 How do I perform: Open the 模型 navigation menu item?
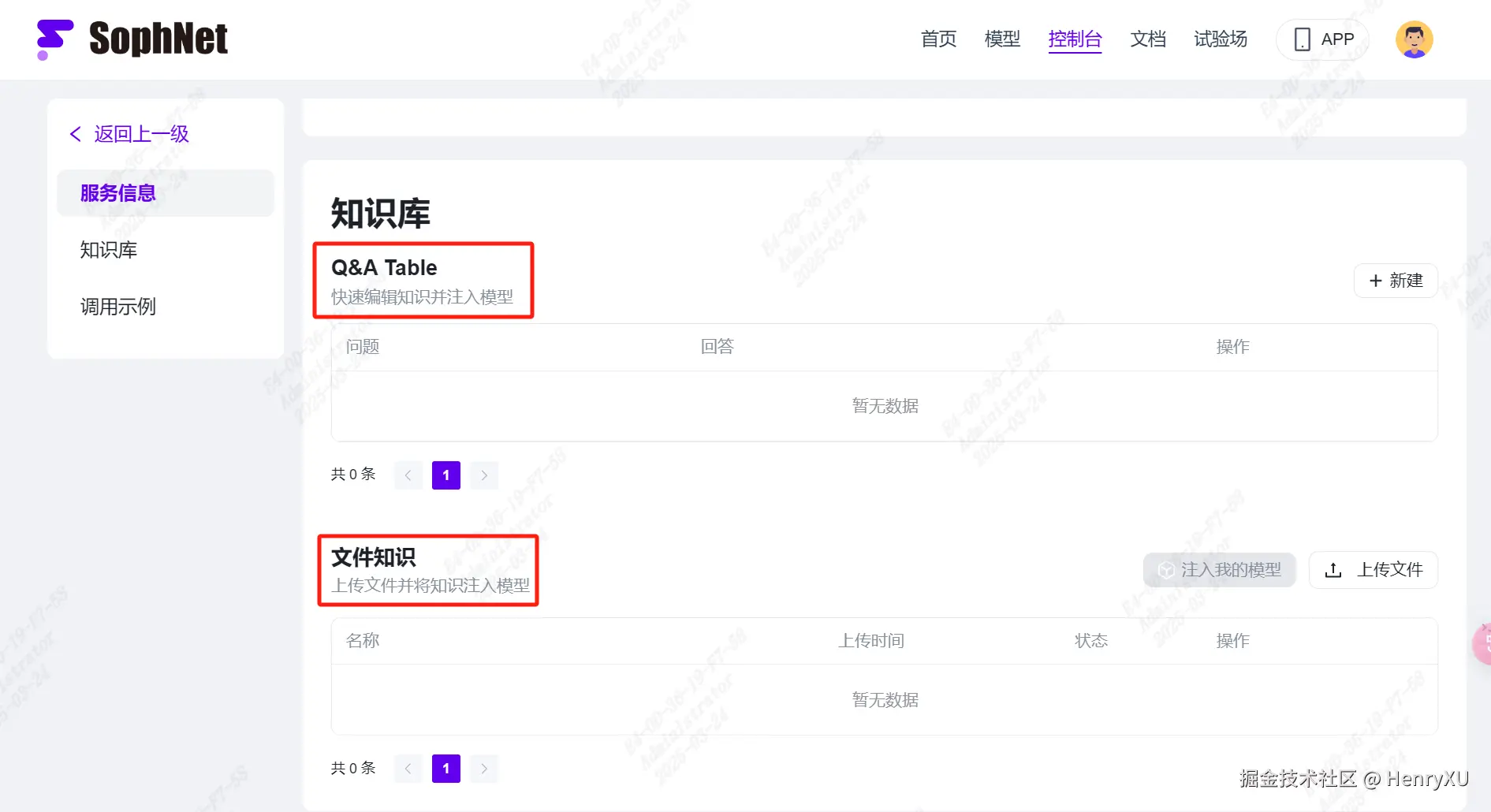click(1002, 39)
